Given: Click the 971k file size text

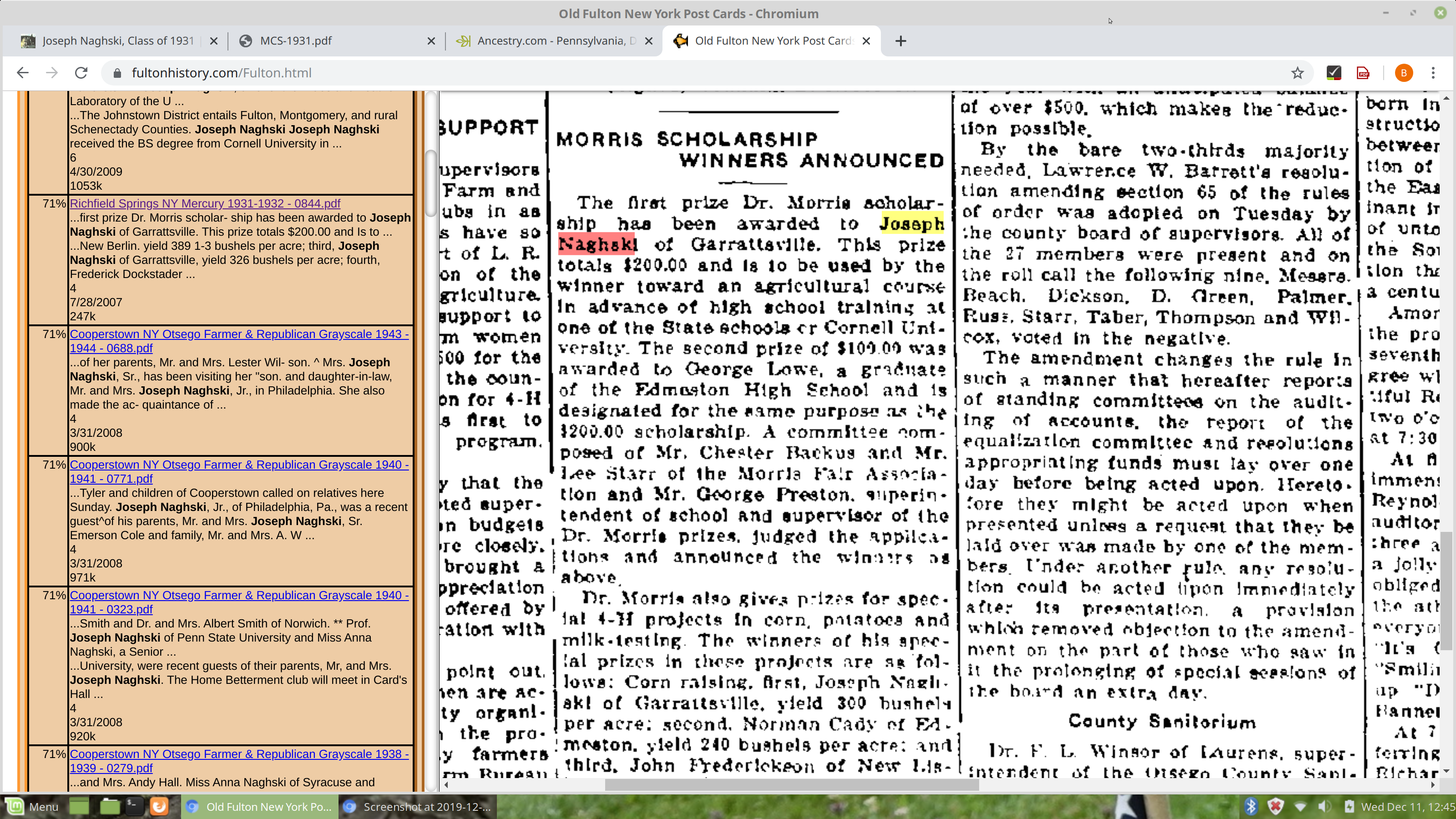Looking at the screenshot, I should tap(83, 578).
